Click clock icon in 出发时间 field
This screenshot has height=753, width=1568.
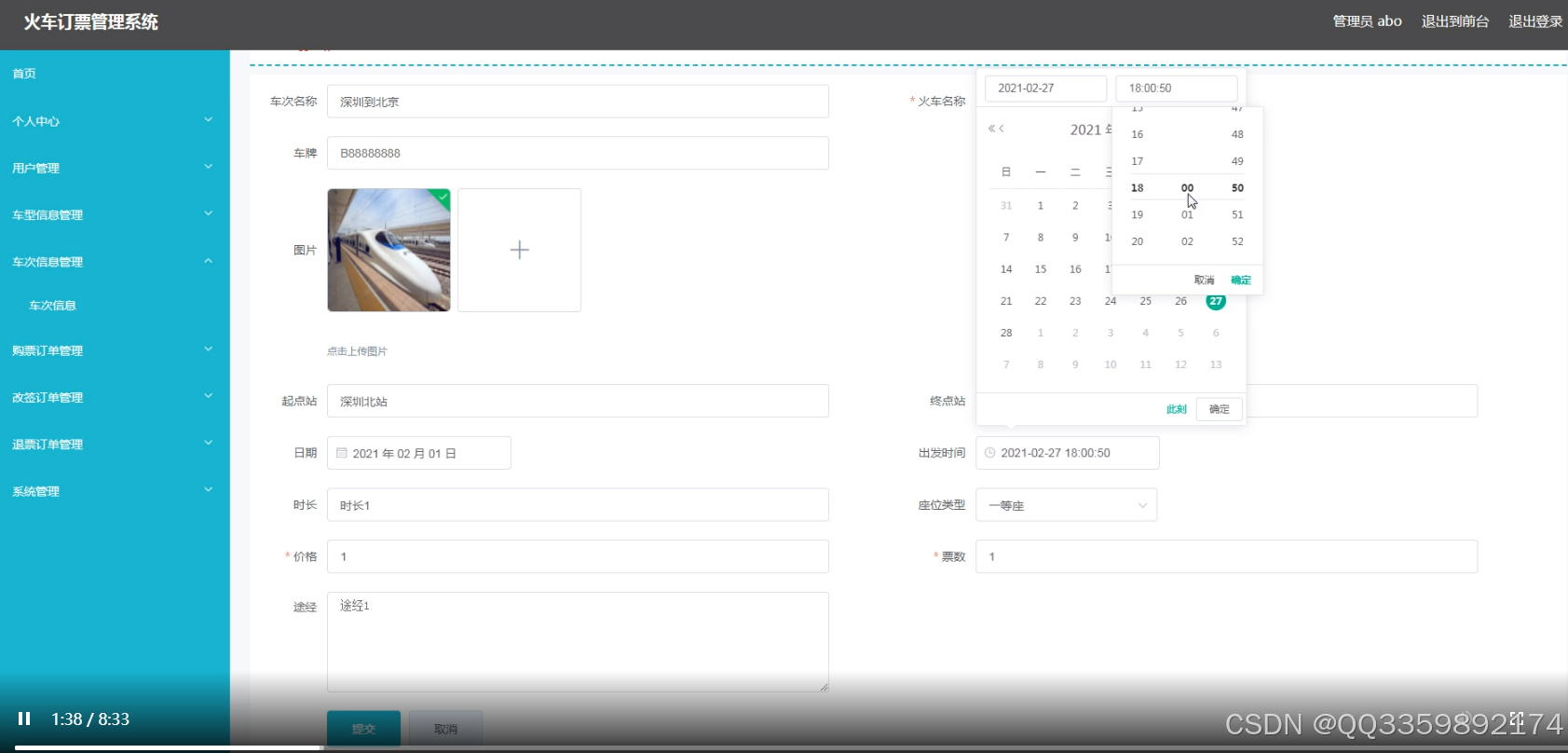pos(990,453)
